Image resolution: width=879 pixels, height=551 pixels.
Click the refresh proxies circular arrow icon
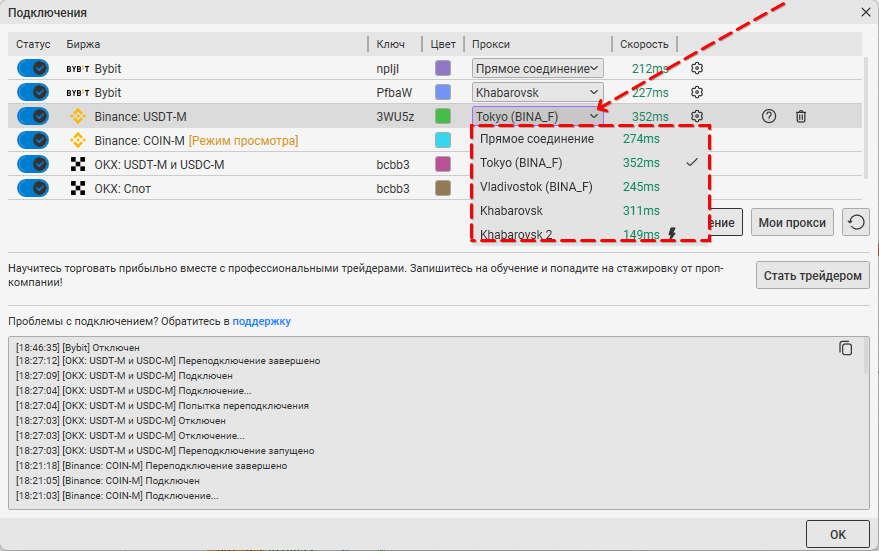[855, 222]
